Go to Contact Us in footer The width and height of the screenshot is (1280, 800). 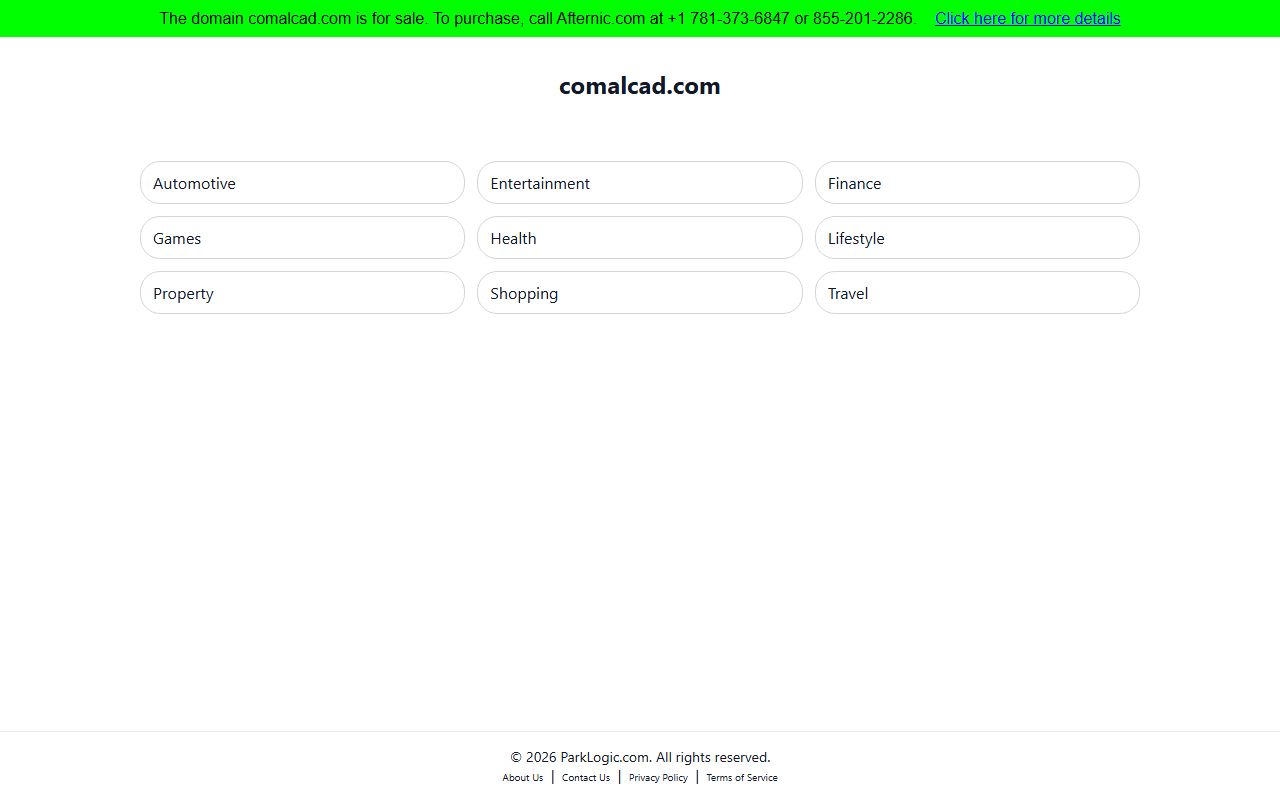586,778
